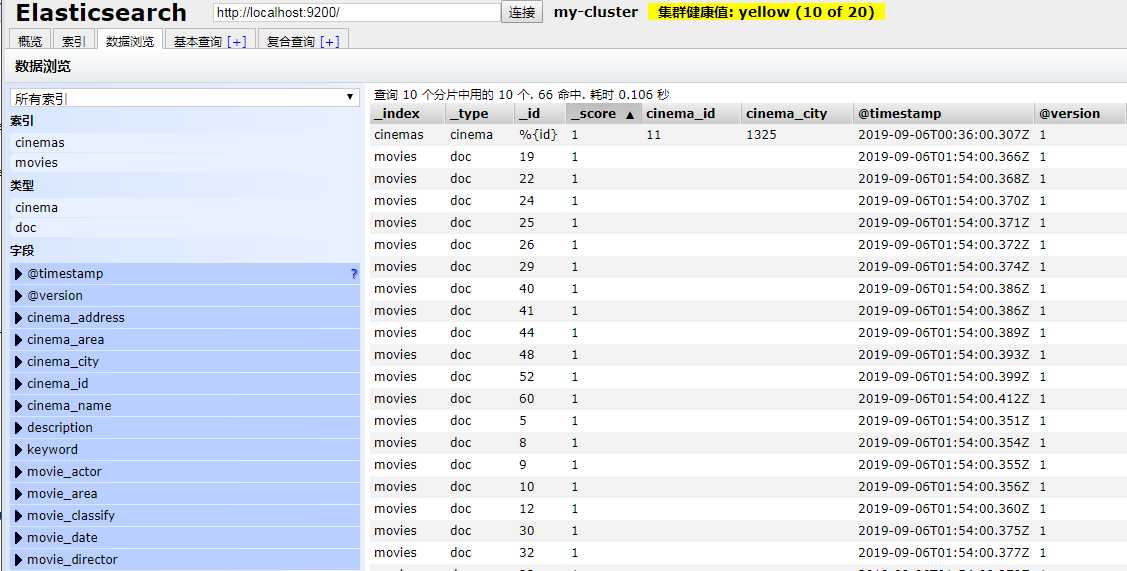Sort by the _id column header
This screenshot has height=571, width=1127.
pos(539,114)
